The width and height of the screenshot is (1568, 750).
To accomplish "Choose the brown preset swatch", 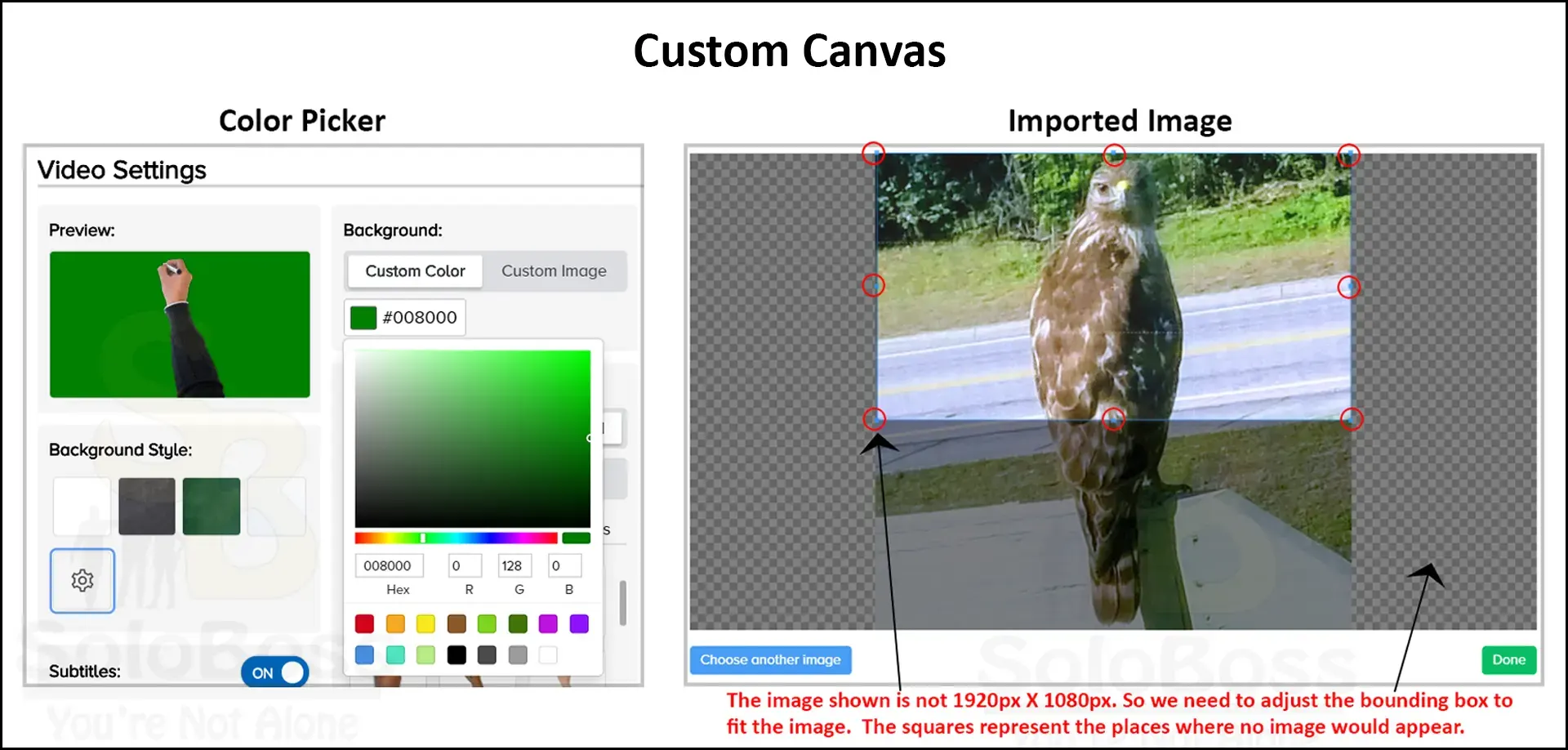I will pyautogui.click(x=457, y=624).
